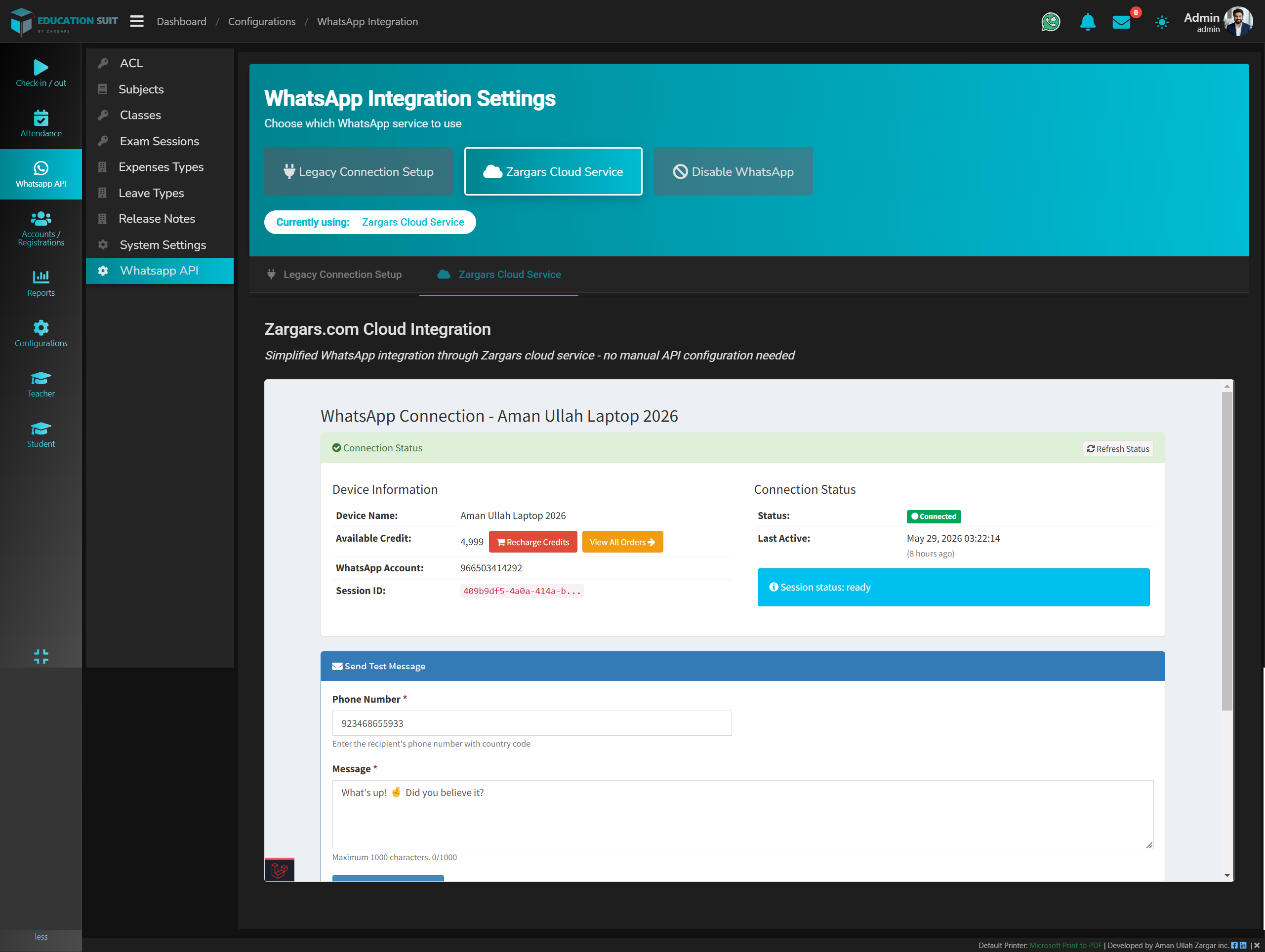The image size is (1265, 952).
Task: Close the footer bar with X icon
Action: (1257, 945)
